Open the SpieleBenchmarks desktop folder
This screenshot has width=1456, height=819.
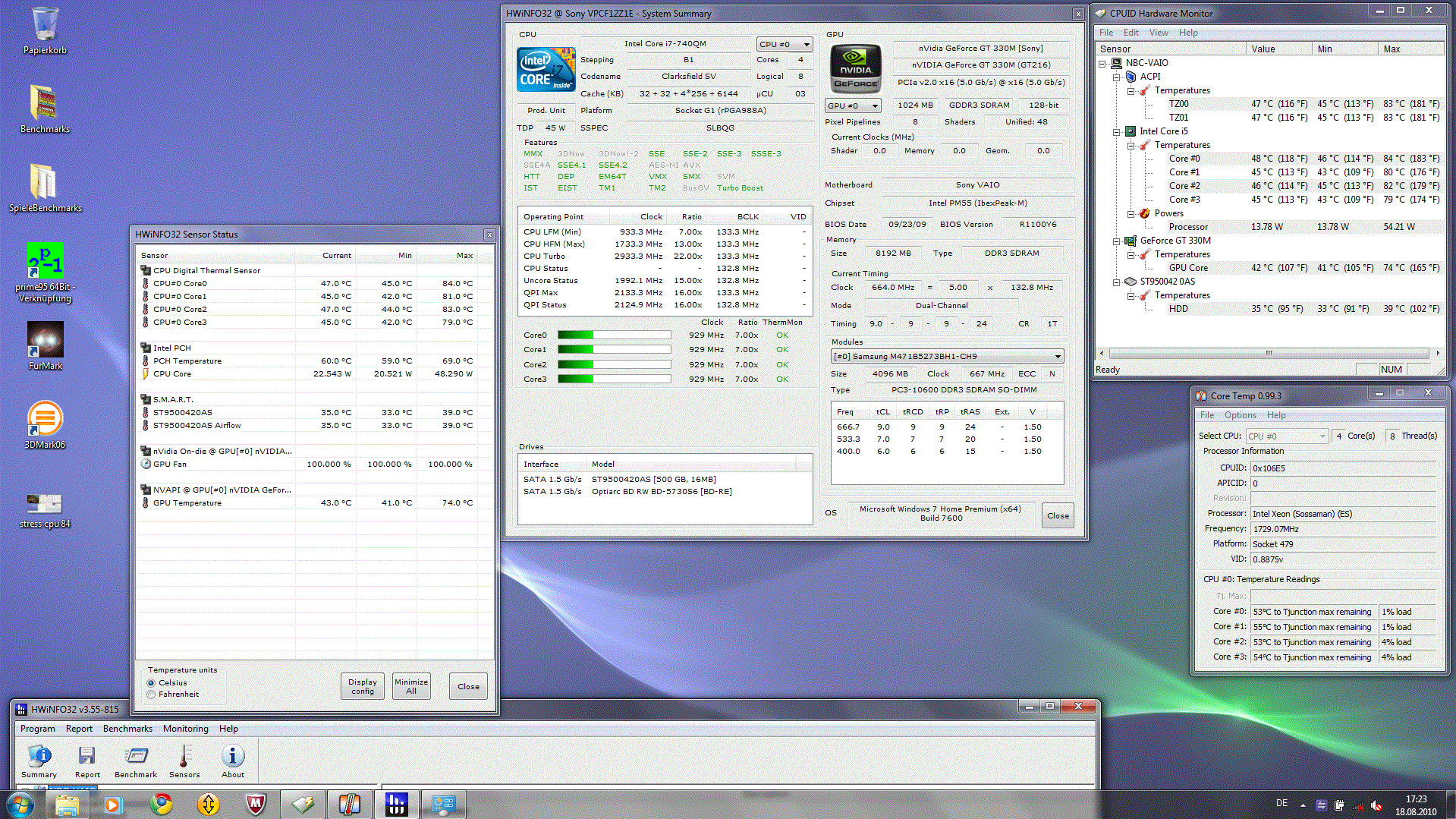pyautogui.click(x=45, y=187)
